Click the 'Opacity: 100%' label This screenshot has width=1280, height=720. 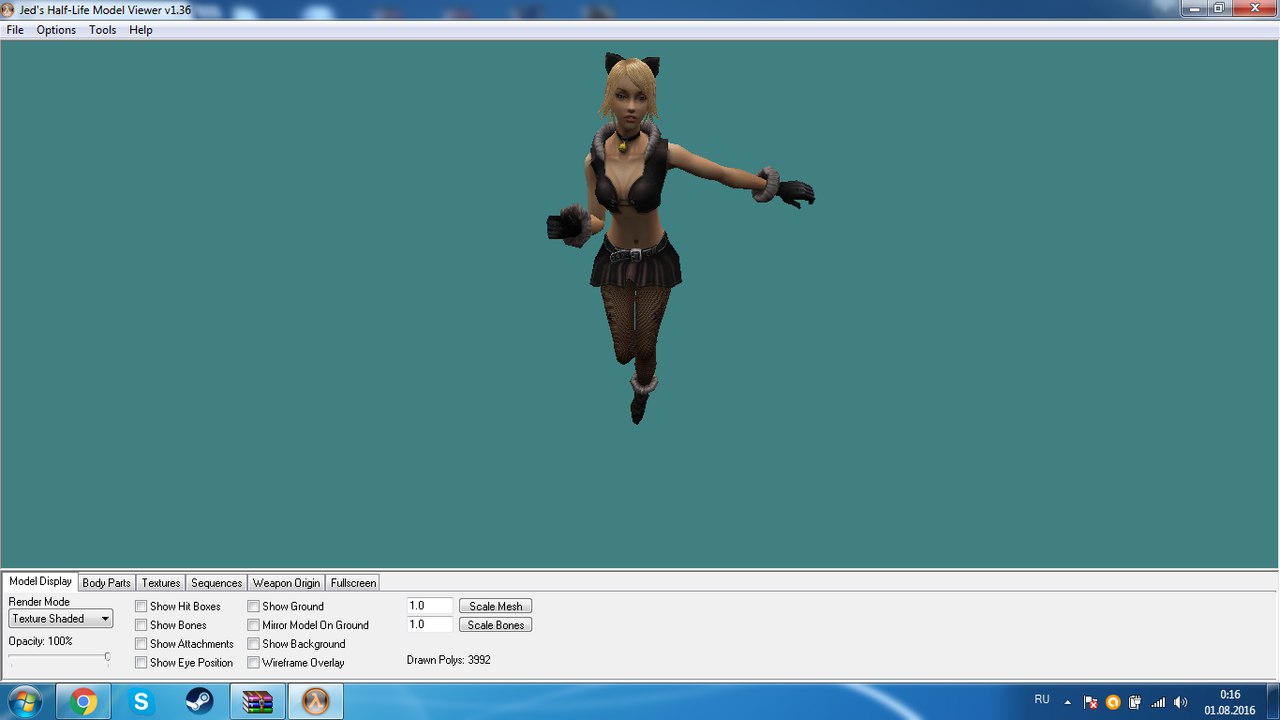(41, 641)
